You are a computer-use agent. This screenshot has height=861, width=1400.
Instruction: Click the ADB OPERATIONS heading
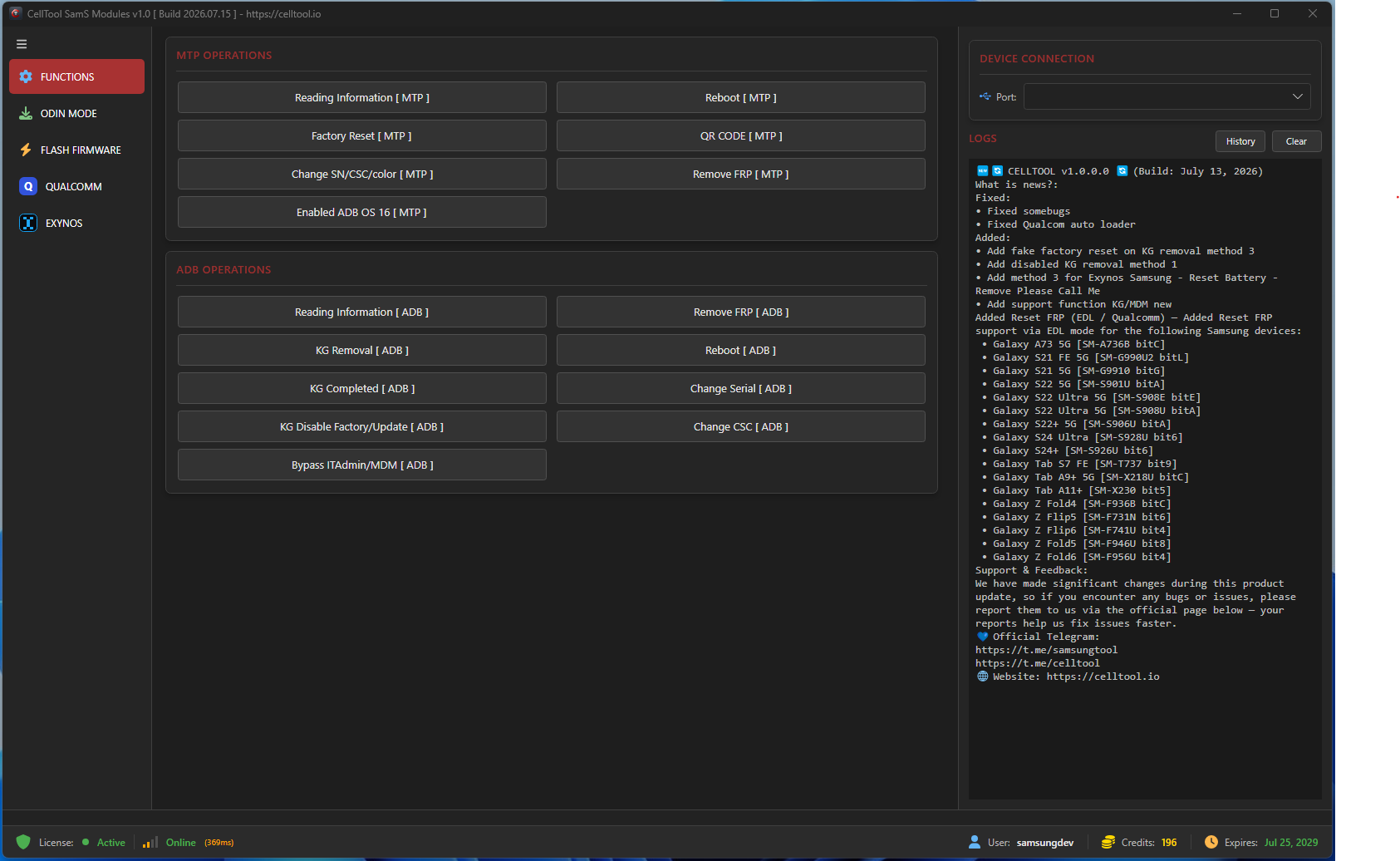click(224, 269)
